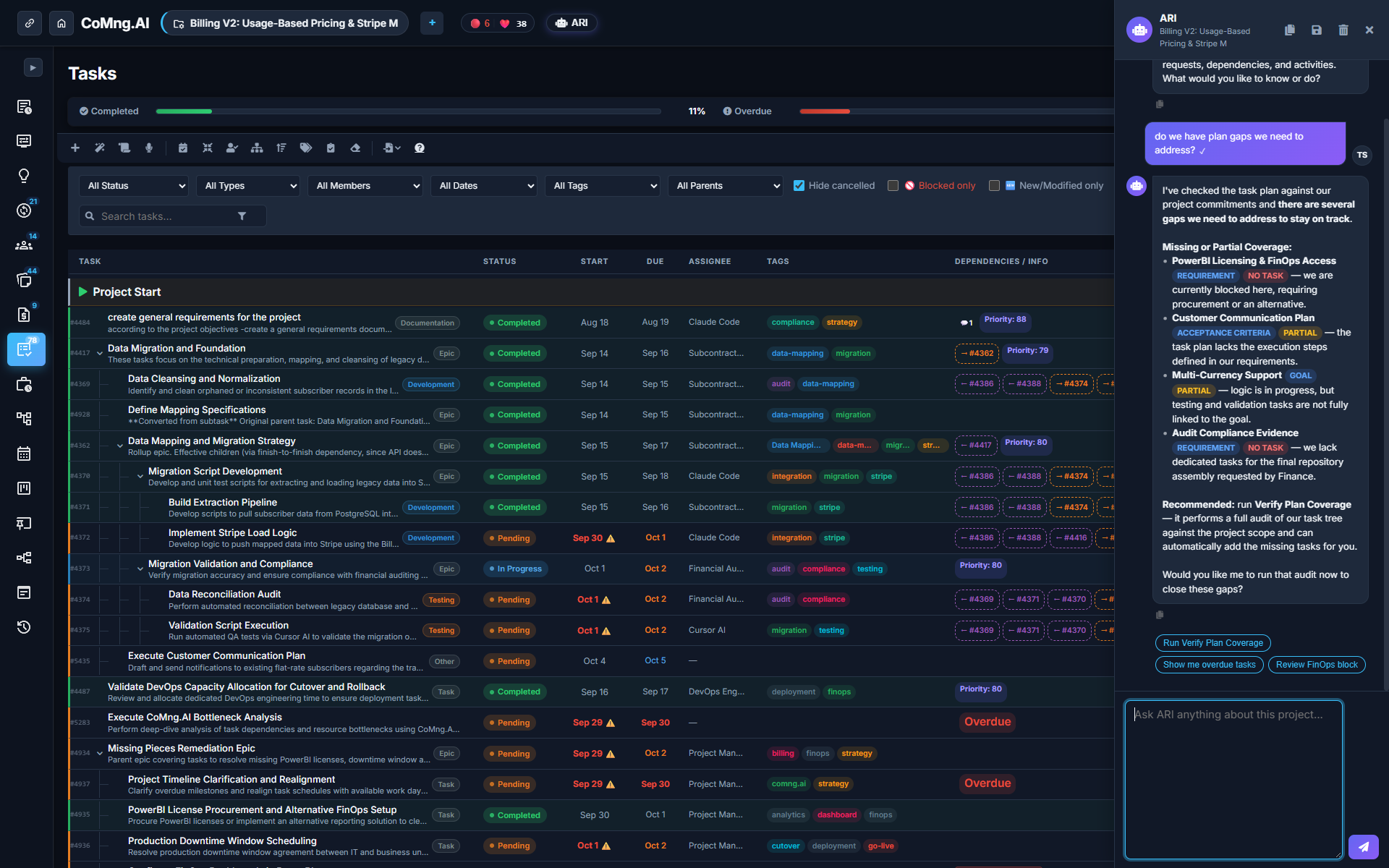This screenshot has width=1389, height=868.
Task: Select the Billing V2 project tab
Action: [x=285, y=23]
